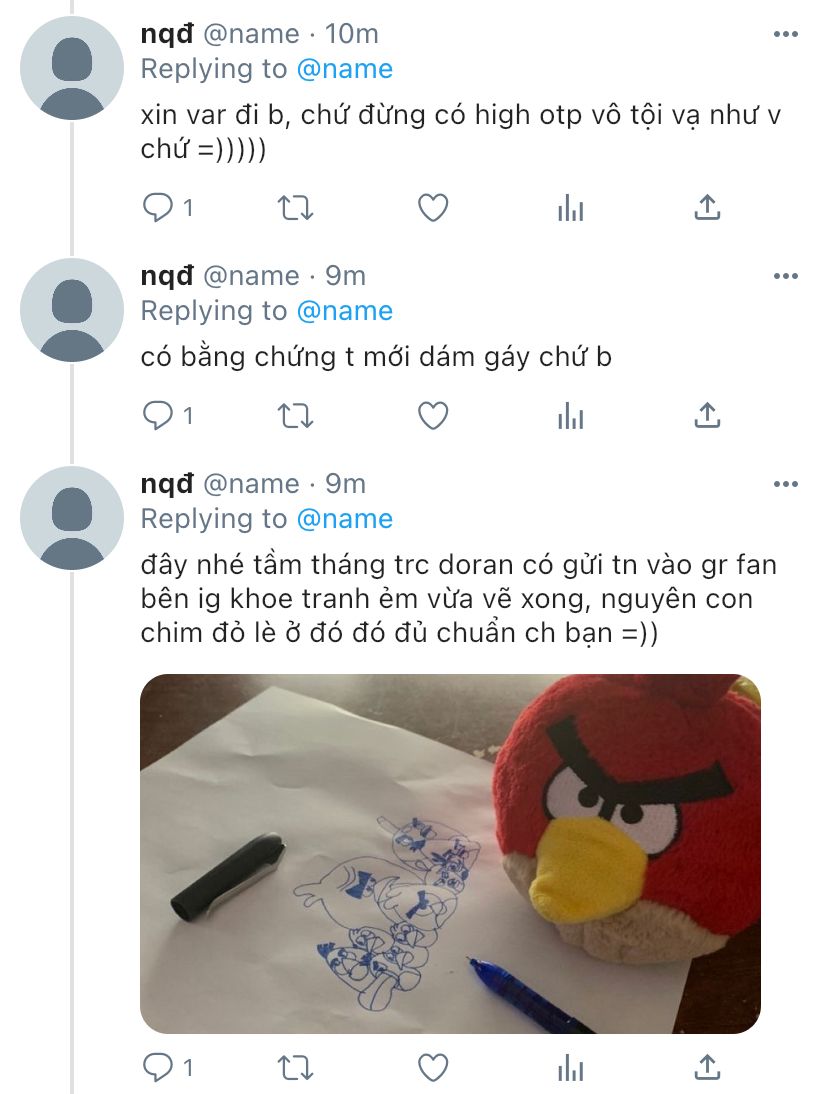View analytics for the 10m tweet
This screenshot has height=1094, width=828.
pyautogui.click(x=570, y=208)
